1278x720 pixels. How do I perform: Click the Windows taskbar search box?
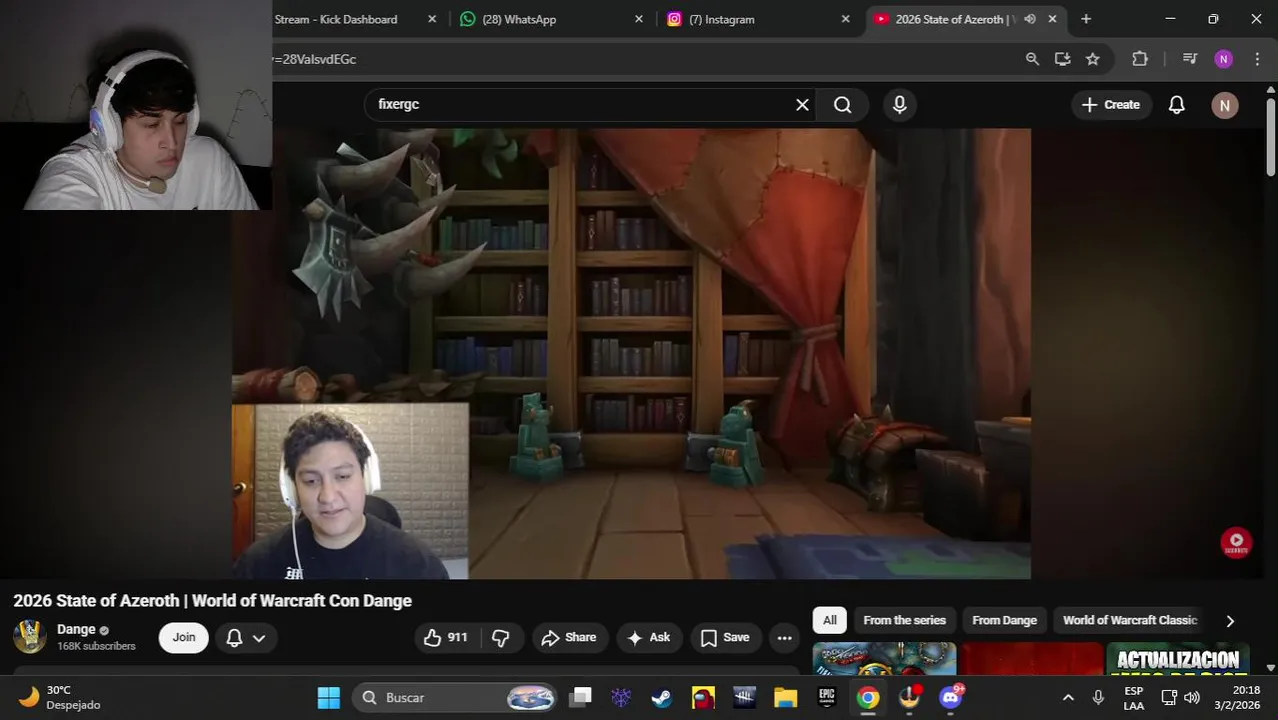pyautogui.click(x=457, y=697)
